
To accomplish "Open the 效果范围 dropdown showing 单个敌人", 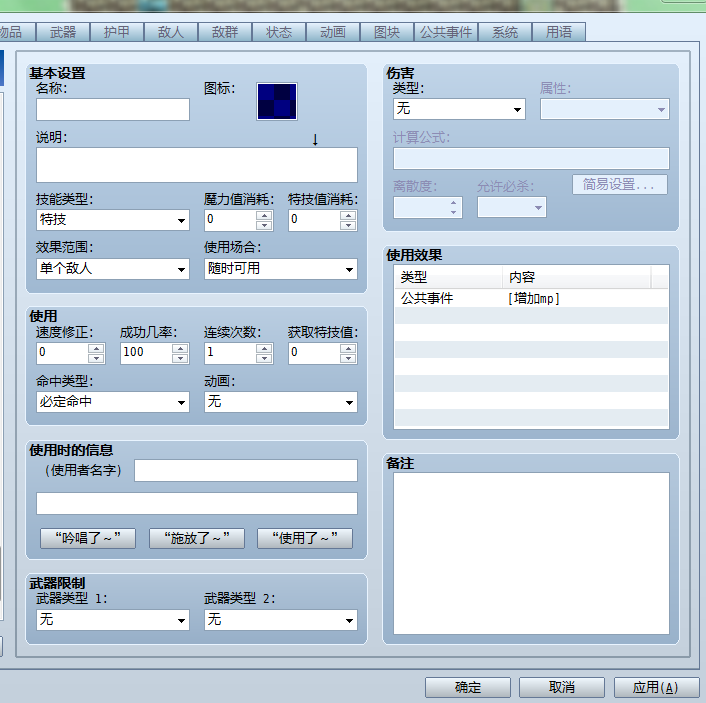I will pos(113,269).
